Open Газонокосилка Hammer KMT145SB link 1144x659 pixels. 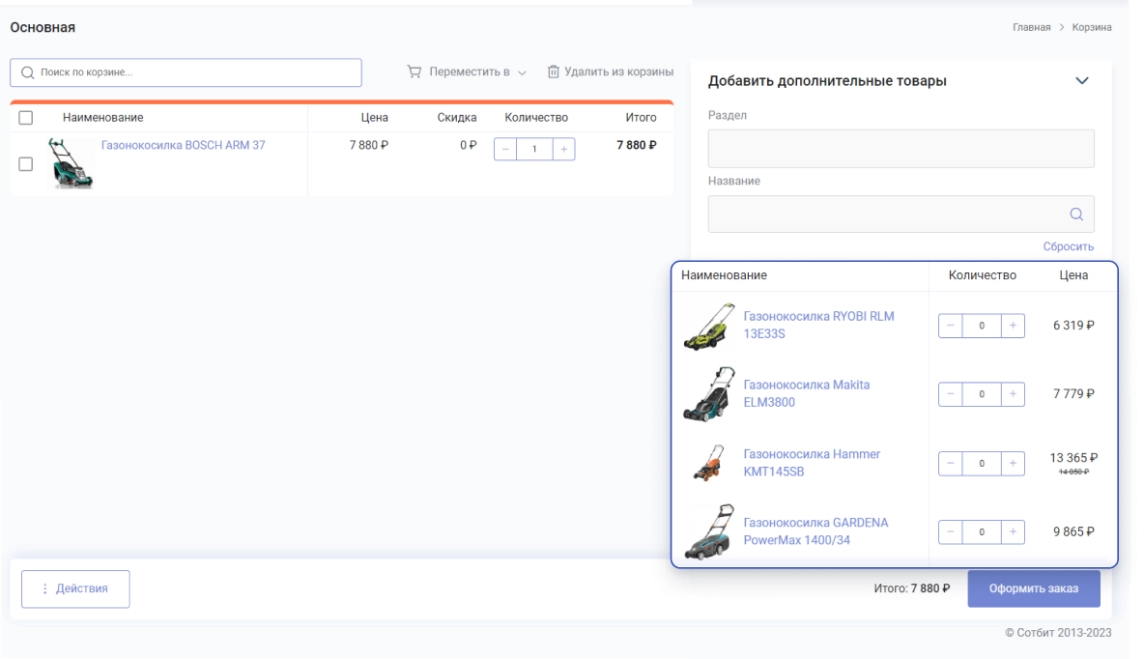[x=811, y=463]
